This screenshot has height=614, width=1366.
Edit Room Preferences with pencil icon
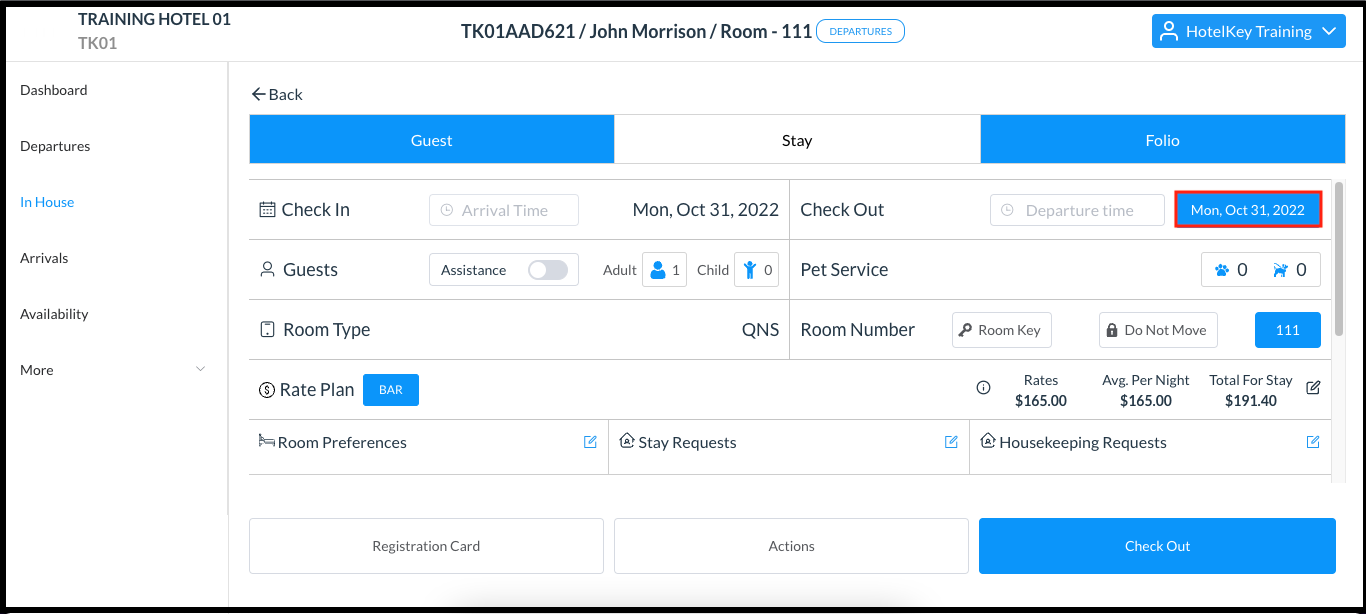(x=591, y=442)
